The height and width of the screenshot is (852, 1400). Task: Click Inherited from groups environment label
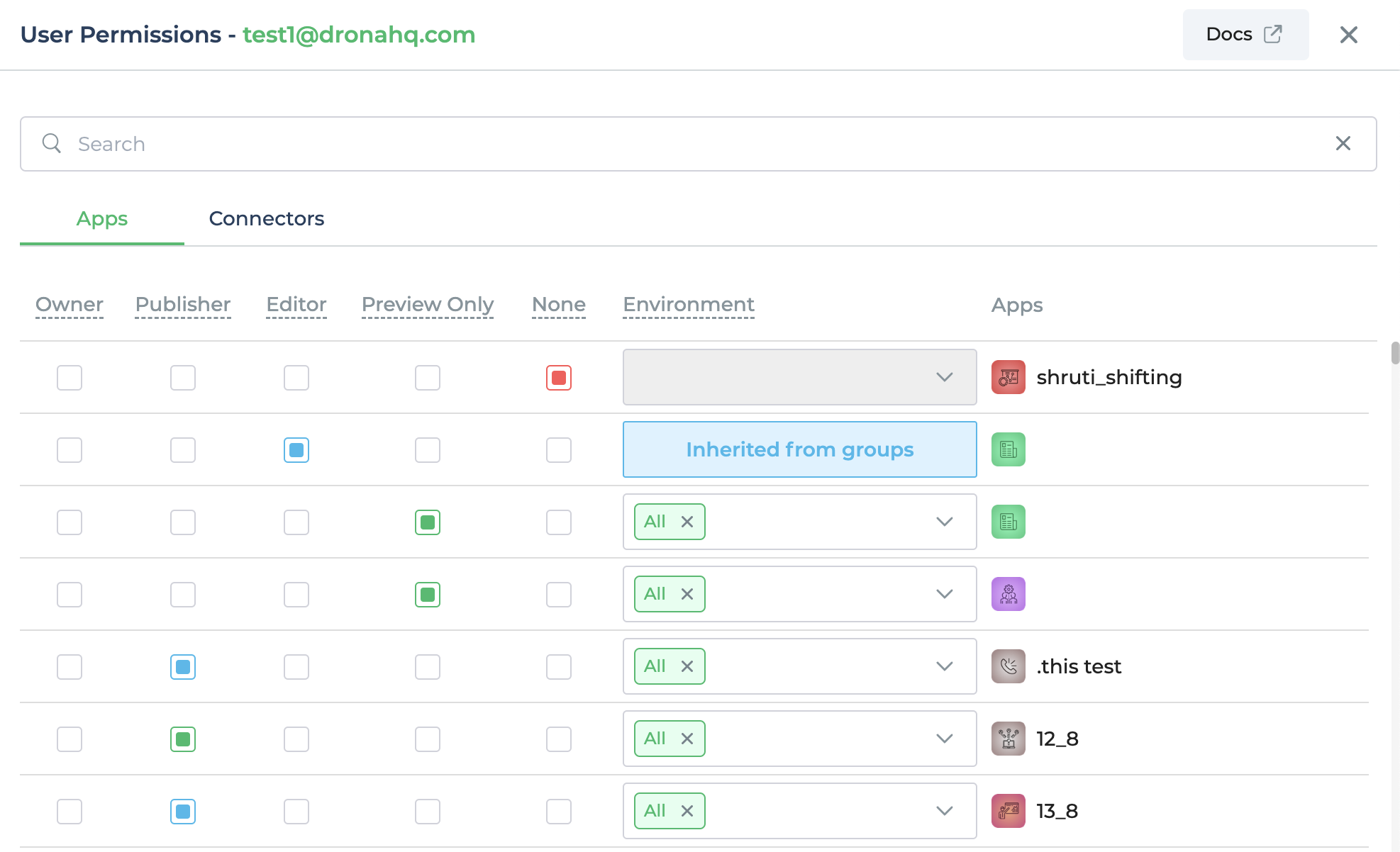[x=800, y=449]
